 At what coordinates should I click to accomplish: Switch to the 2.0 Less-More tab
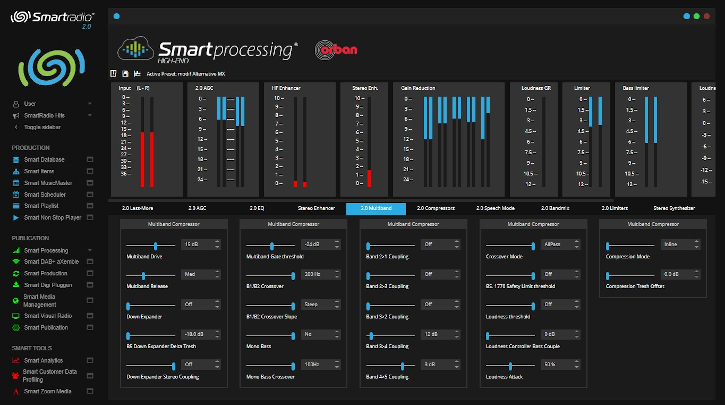(x=137, y=208)
